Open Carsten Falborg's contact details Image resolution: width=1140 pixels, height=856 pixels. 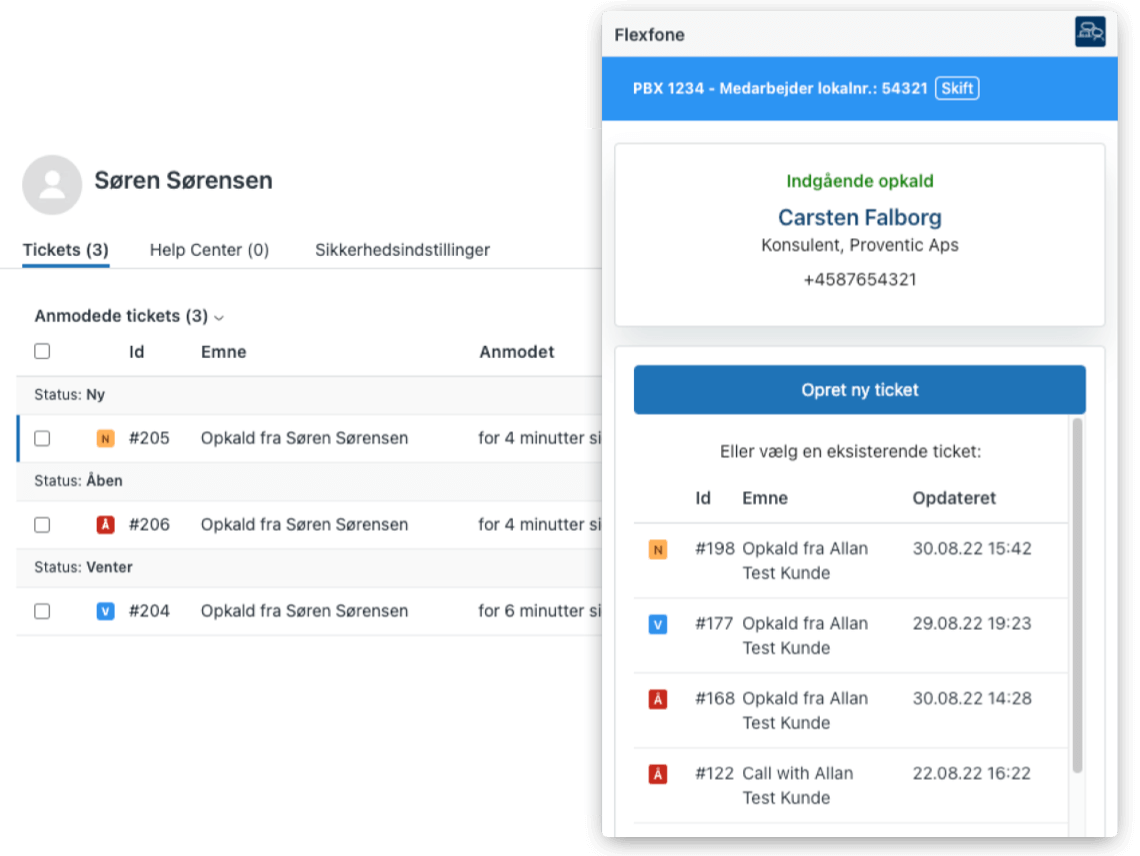(x=859, y=217)
